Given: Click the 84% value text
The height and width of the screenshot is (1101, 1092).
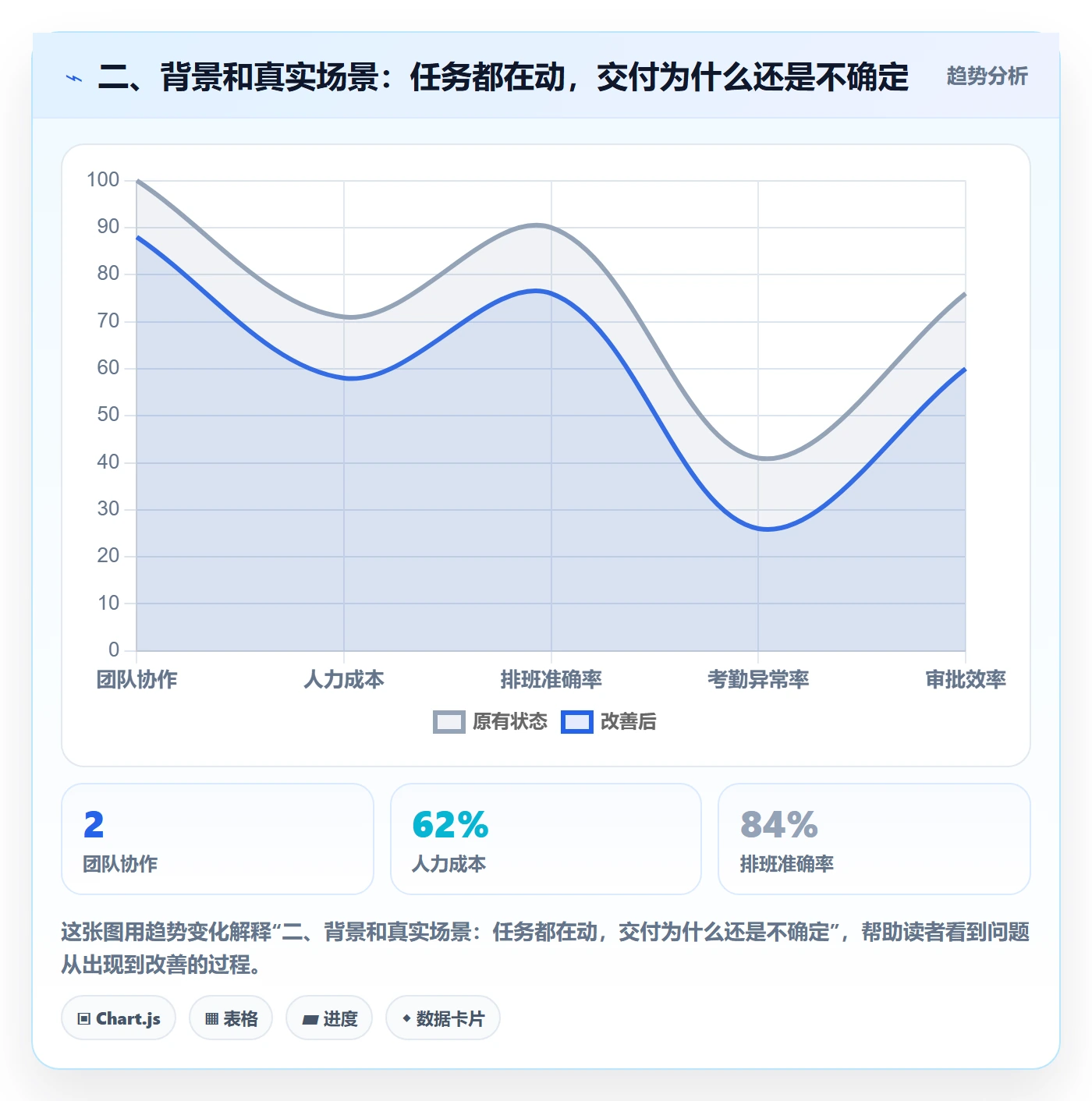Looking at the screenshot, I should pyautogui.click(x=779, y=825).
